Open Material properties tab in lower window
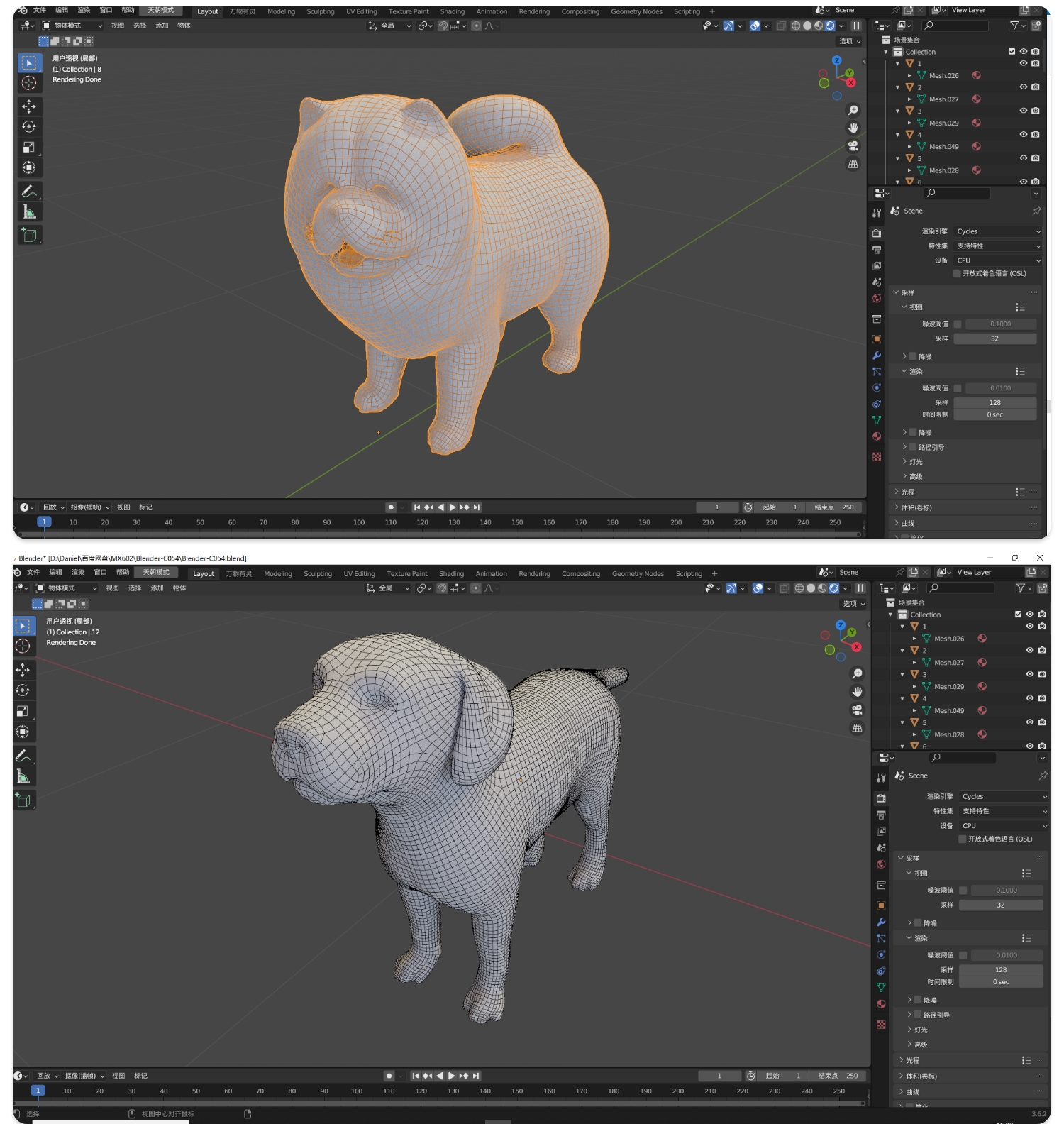 pos(881,1004)
